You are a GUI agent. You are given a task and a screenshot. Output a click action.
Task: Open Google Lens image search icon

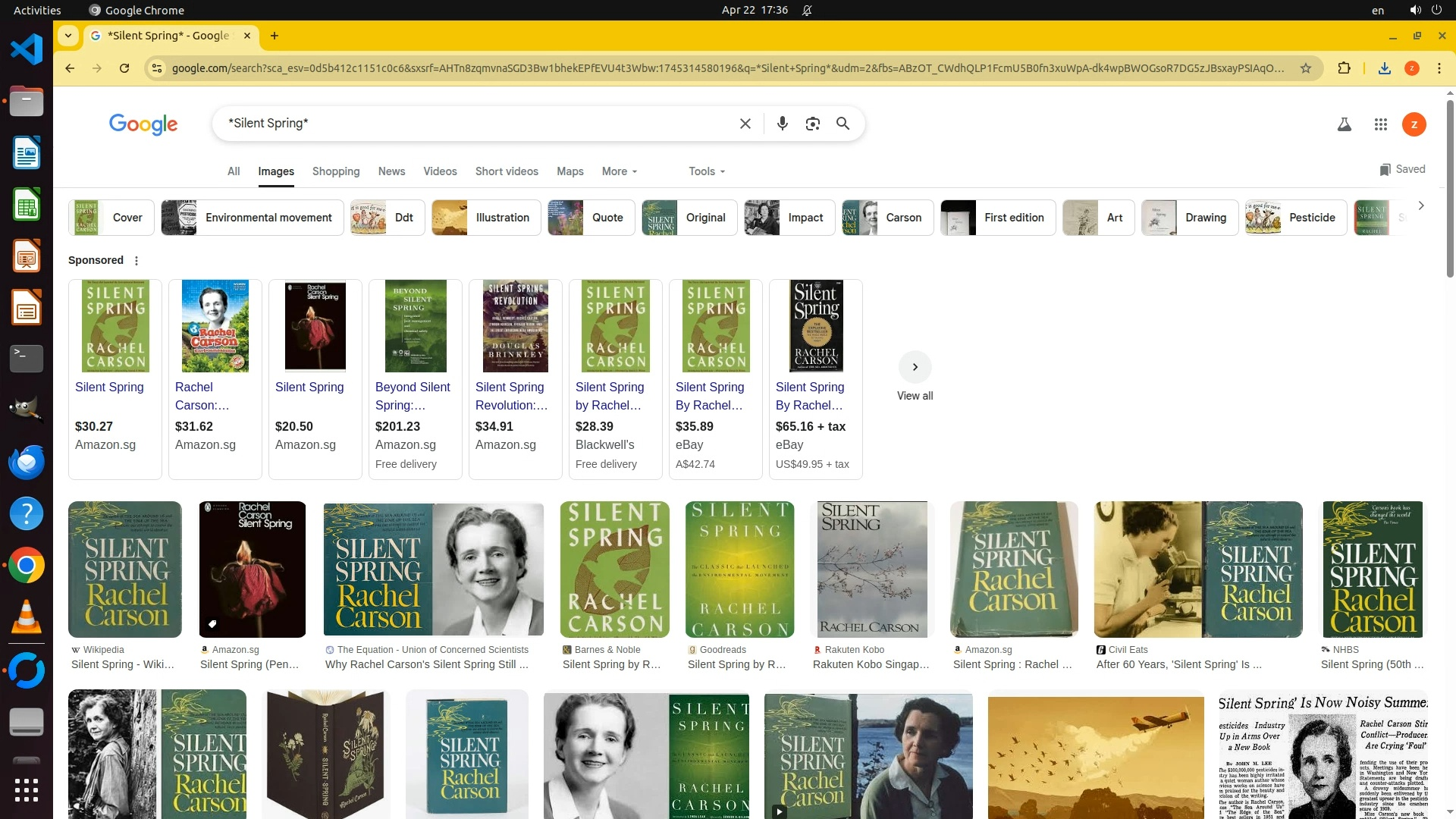coord(812,124)
